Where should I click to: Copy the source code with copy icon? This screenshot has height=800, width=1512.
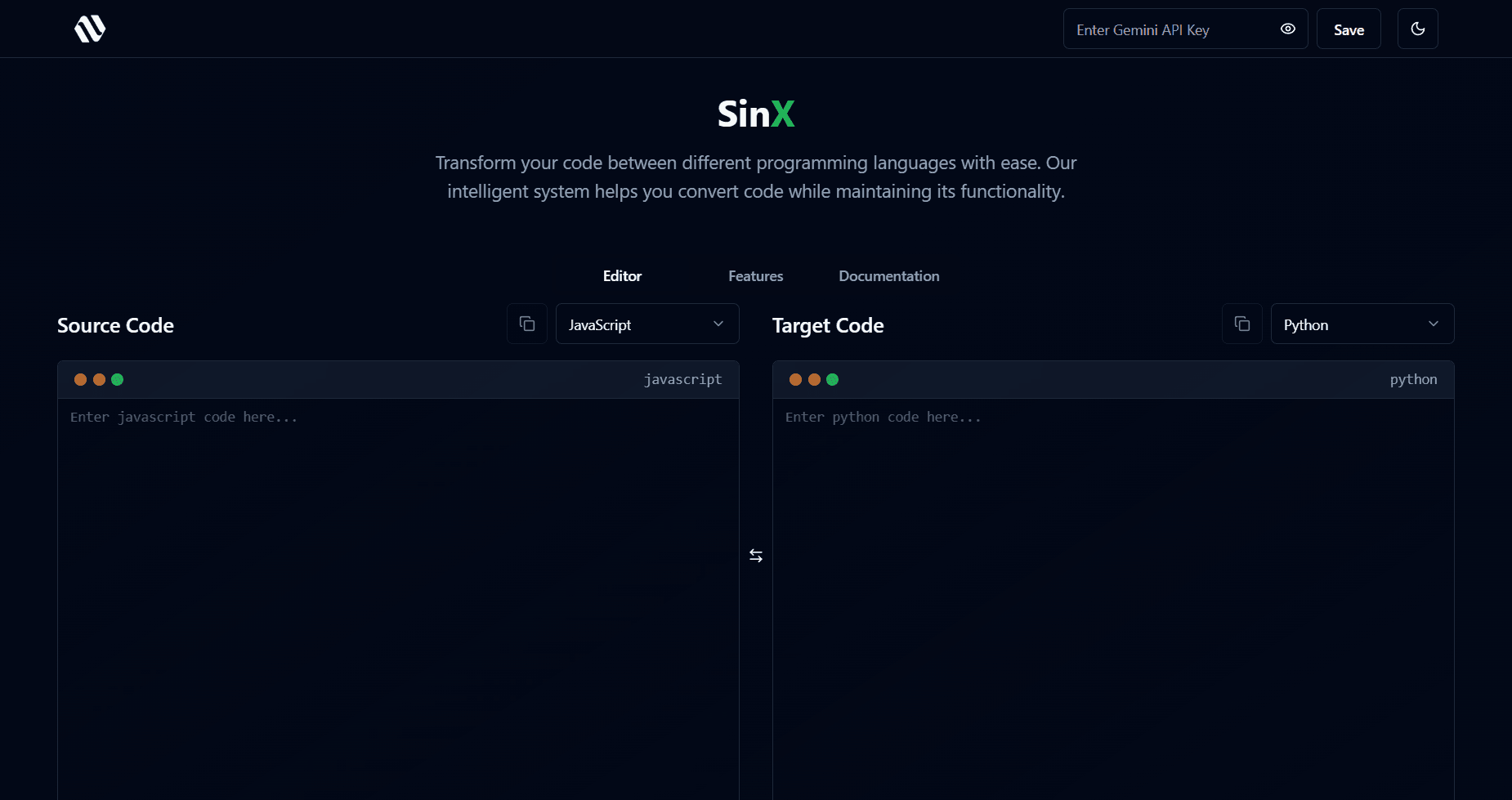527,324
